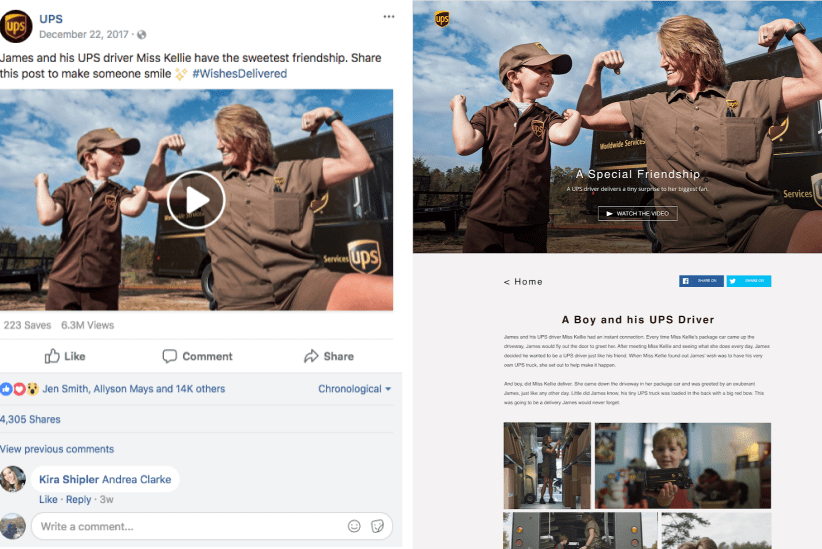Click the 3w comment timestamp

(106, 500)
